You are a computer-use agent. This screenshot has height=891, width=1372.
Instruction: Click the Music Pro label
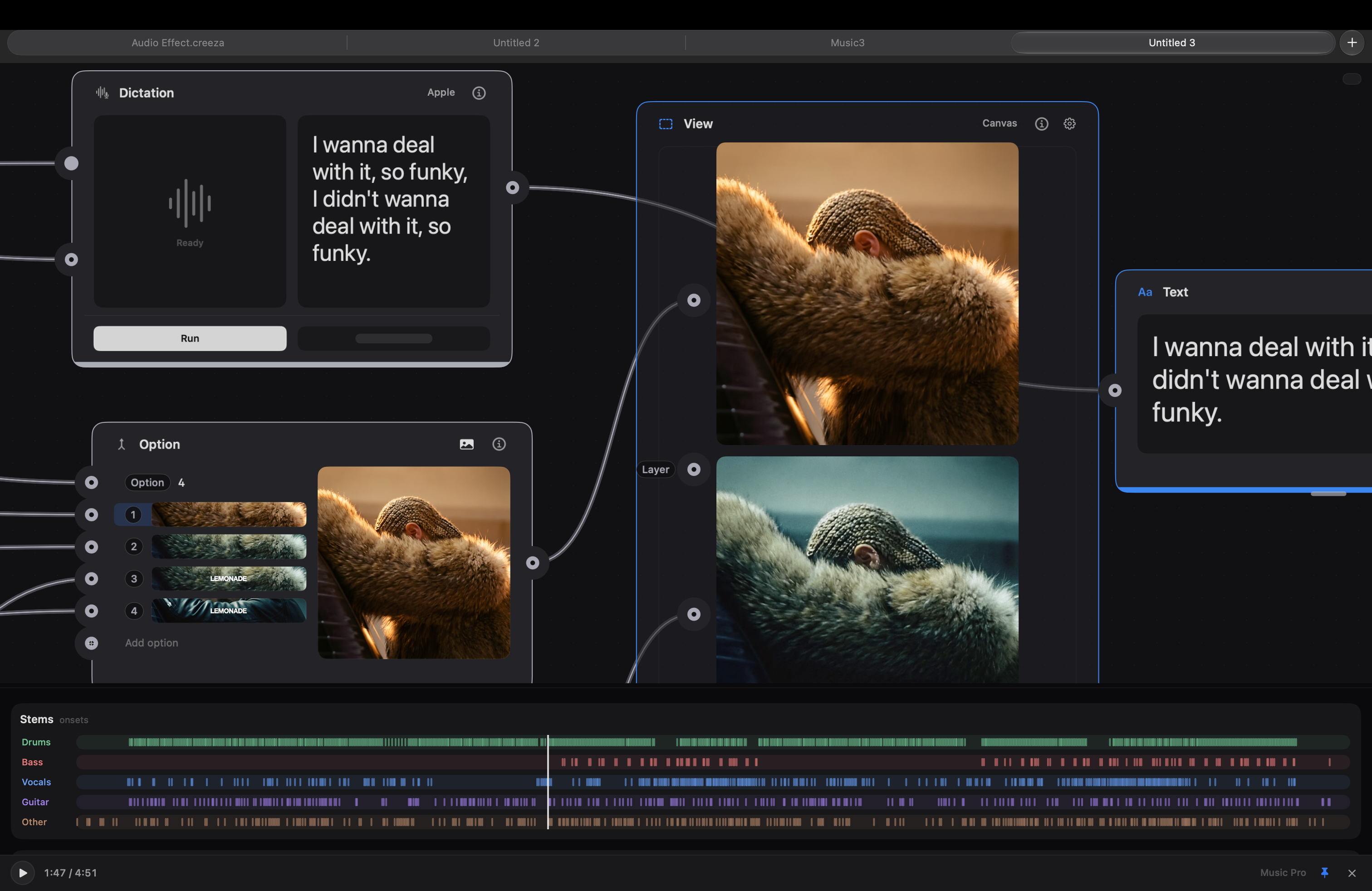point(1283,872)
